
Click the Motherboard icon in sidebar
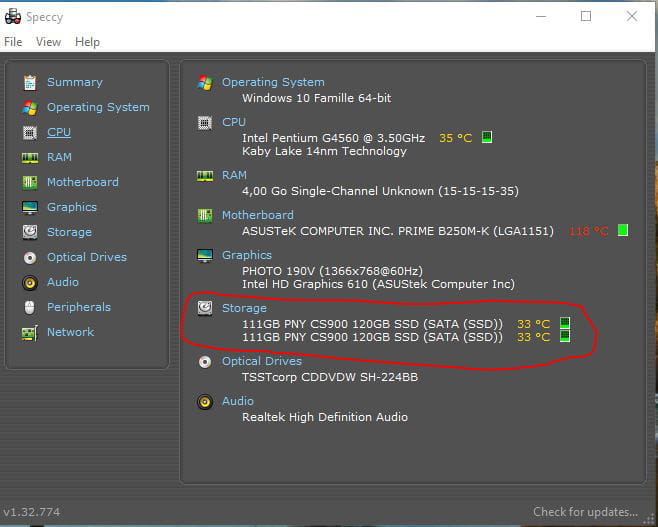click(x=30, y=183)
